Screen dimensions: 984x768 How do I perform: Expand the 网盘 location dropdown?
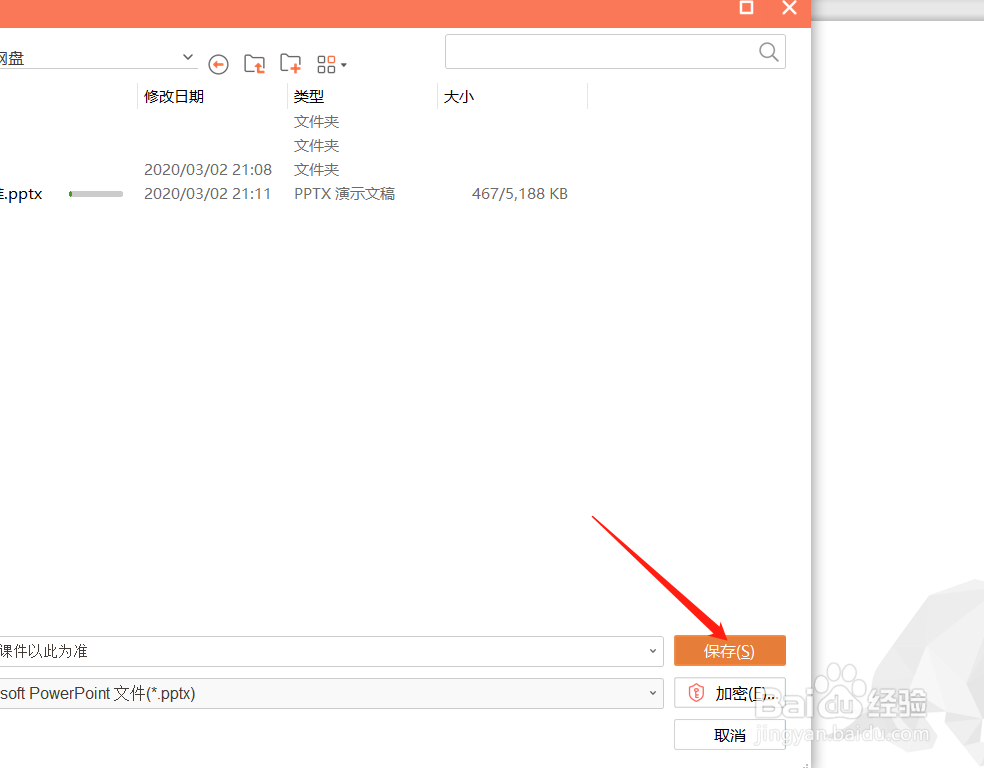[187, 57]
